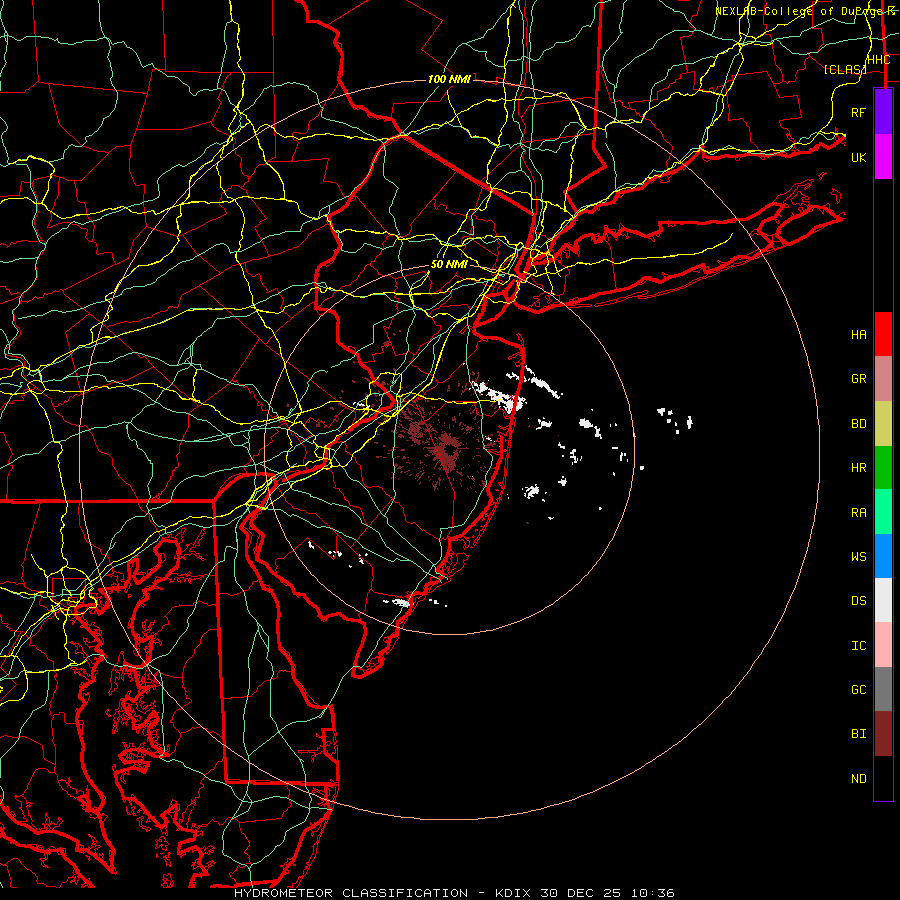Click the [CLAS] label
The width and height of the screenshot is (900, 900).
click(x=845, y=69)
